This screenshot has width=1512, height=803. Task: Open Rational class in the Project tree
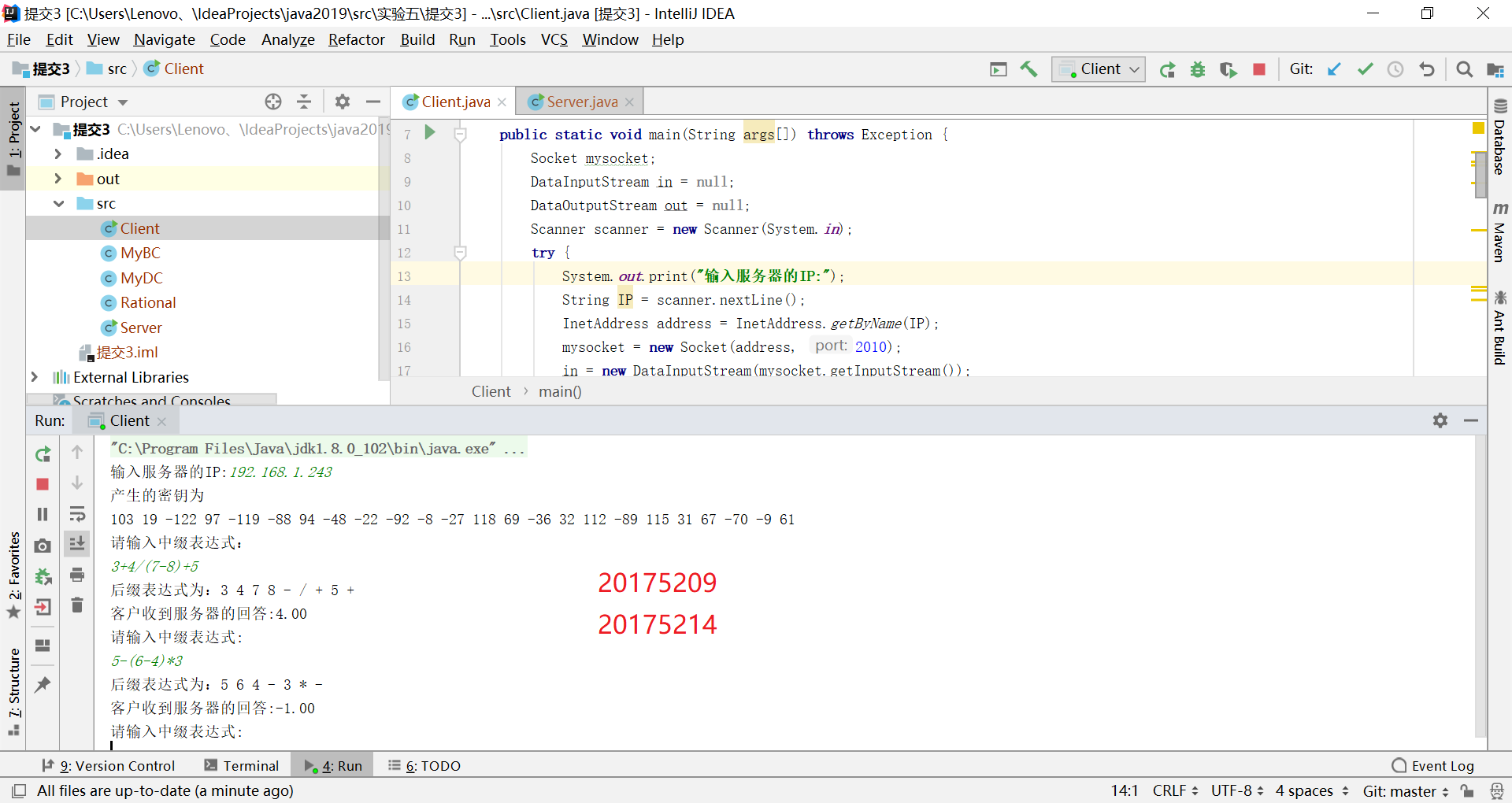tap(148, 302)
